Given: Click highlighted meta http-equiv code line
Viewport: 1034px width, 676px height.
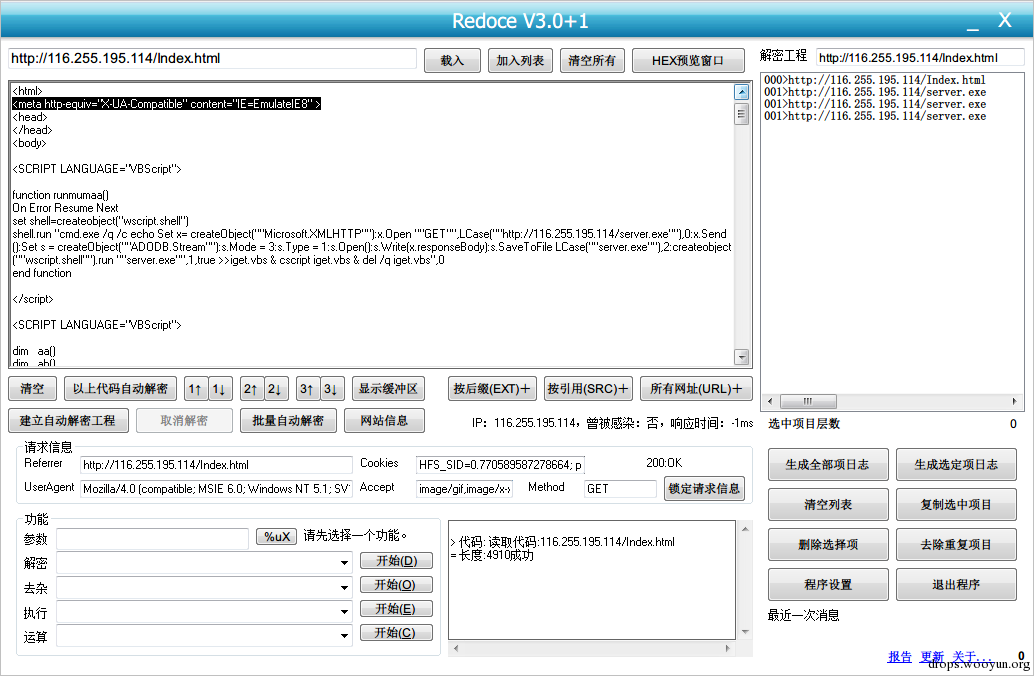Looking at the screenshot, I should coord(166,104).
